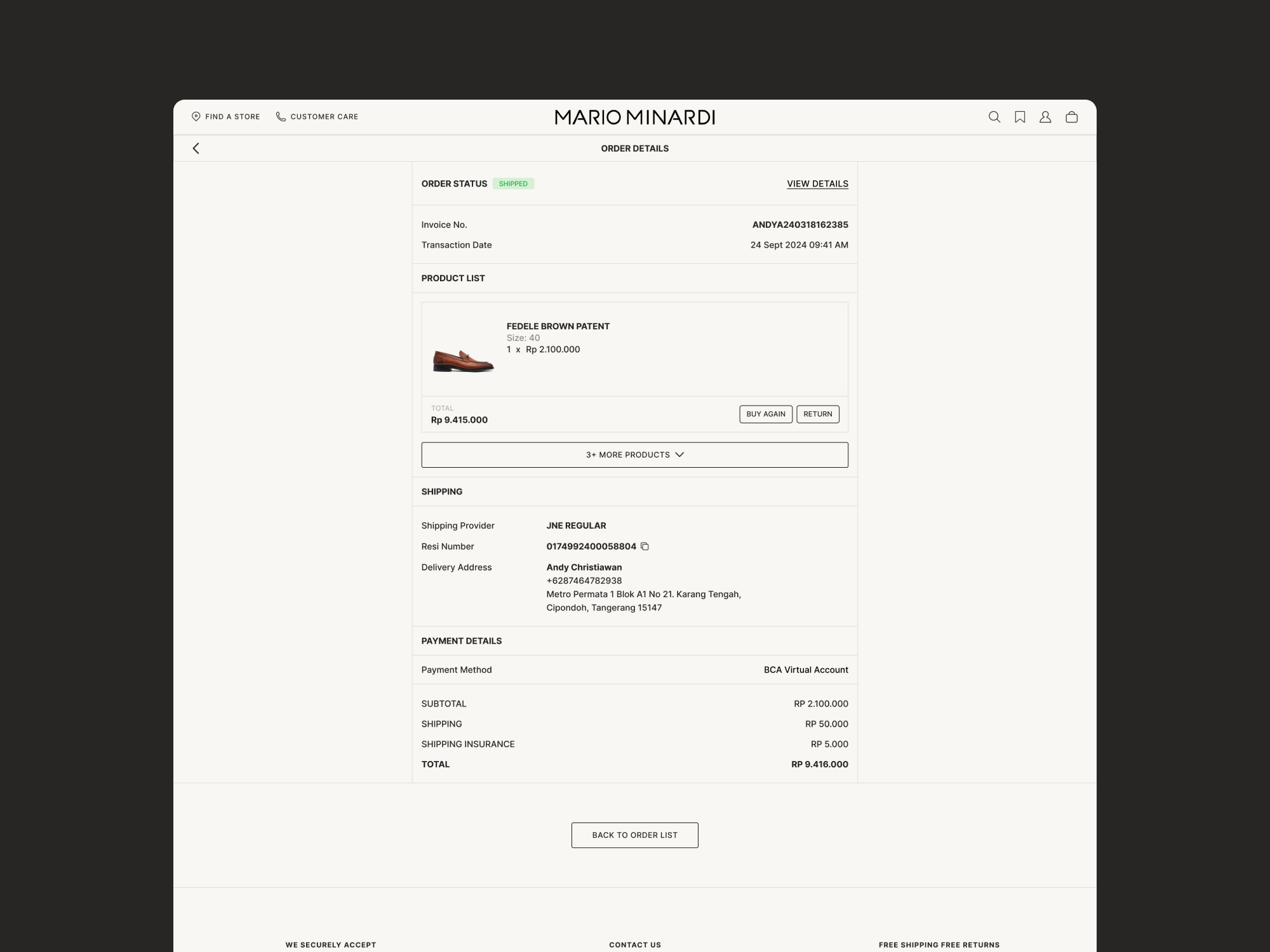
Task: Click the Buy Again button
Action: tap(766, 414)
